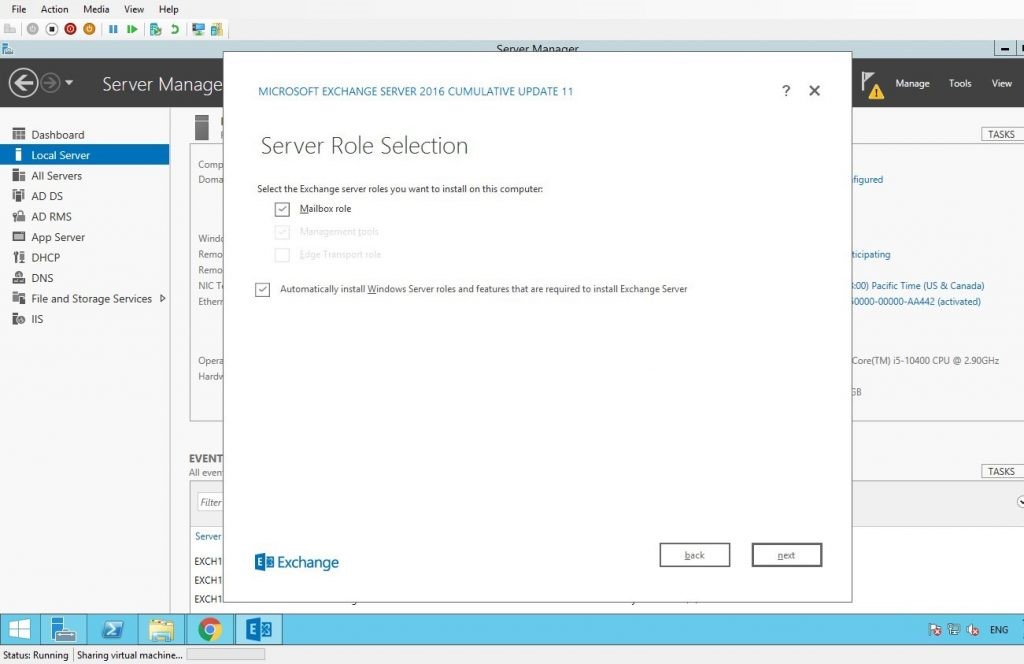
Task: Open the Action menu
Action: pyautogui.click(x=54, y=9)
